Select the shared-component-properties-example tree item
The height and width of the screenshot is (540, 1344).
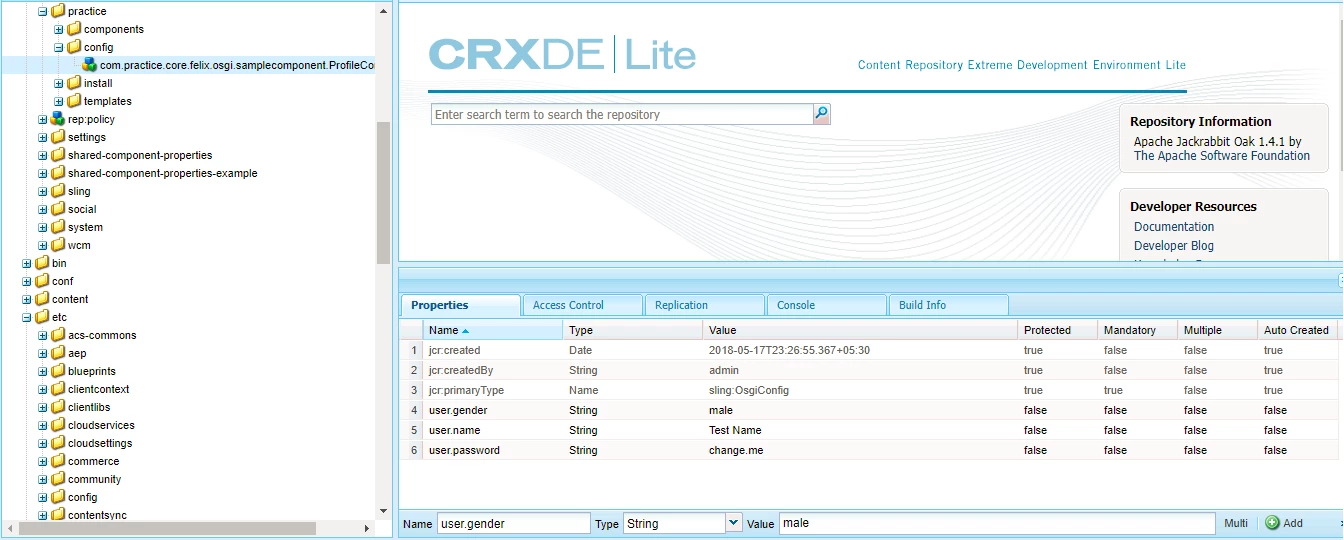[162, 173]
